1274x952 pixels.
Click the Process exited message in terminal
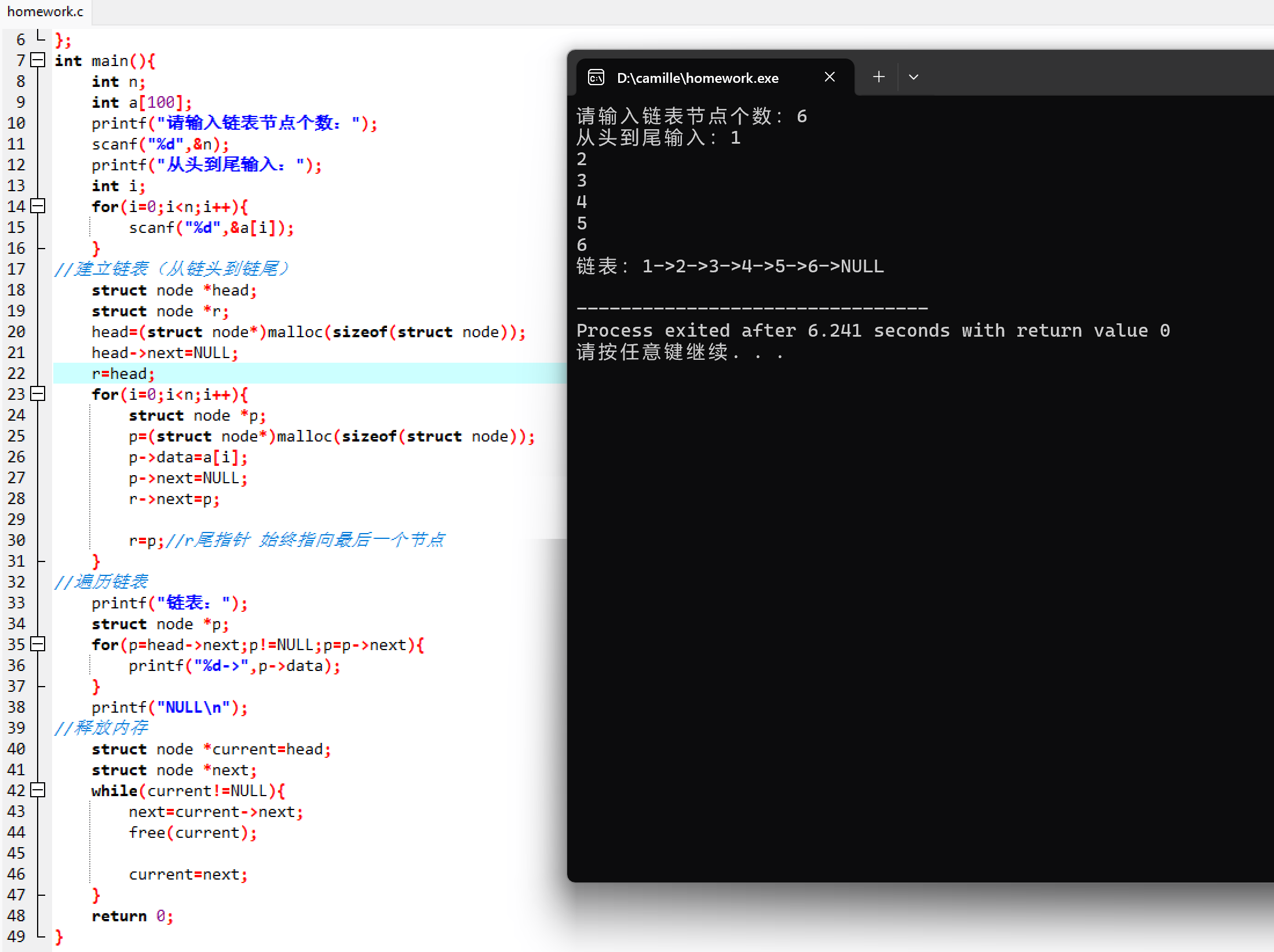pos(872,331)
